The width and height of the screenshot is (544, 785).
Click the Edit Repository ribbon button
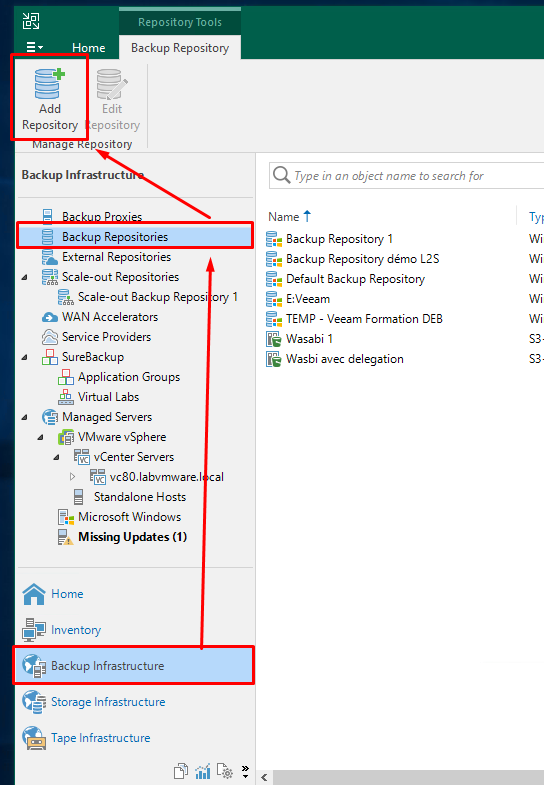coord(112,99)
